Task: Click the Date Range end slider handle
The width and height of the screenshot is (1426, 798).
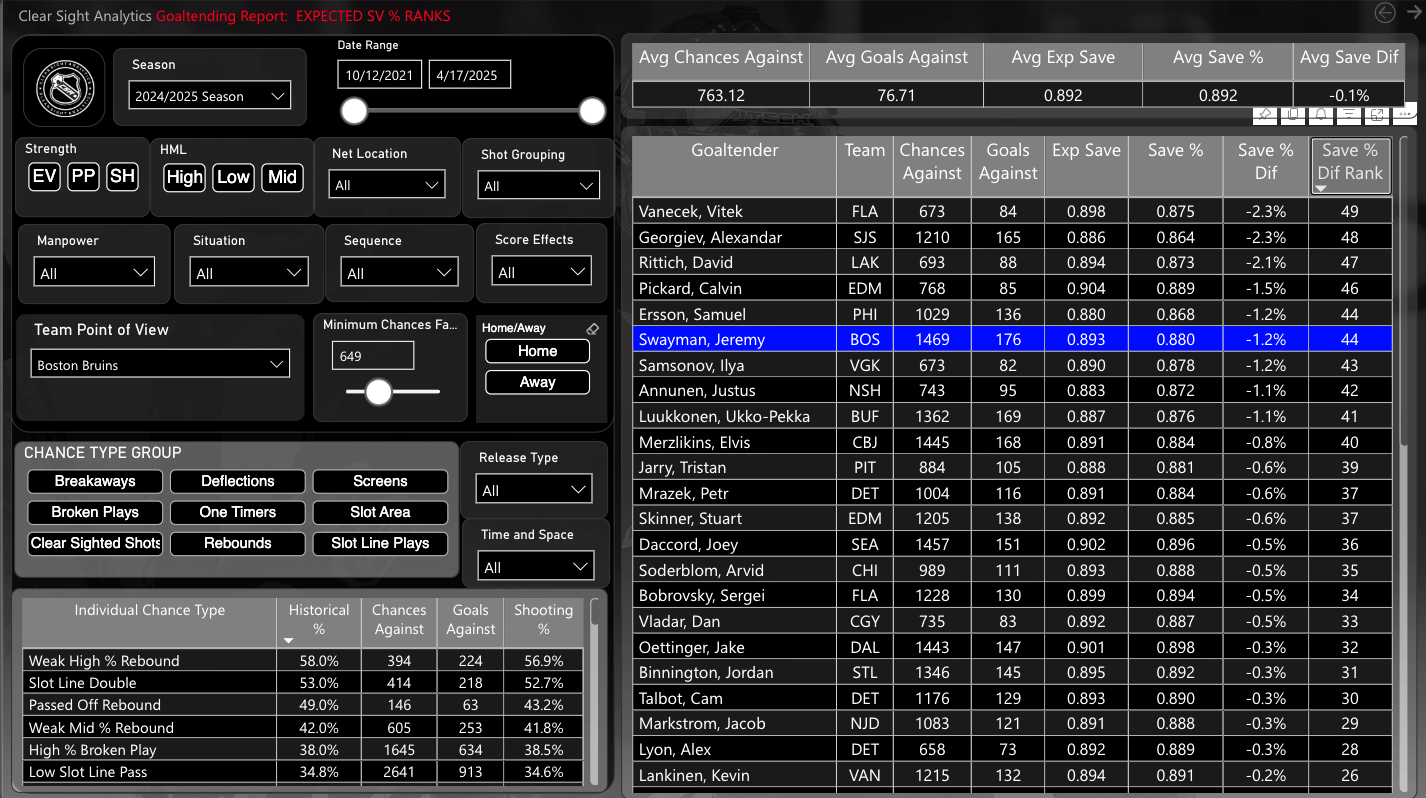Action: [x=593, y=110]
